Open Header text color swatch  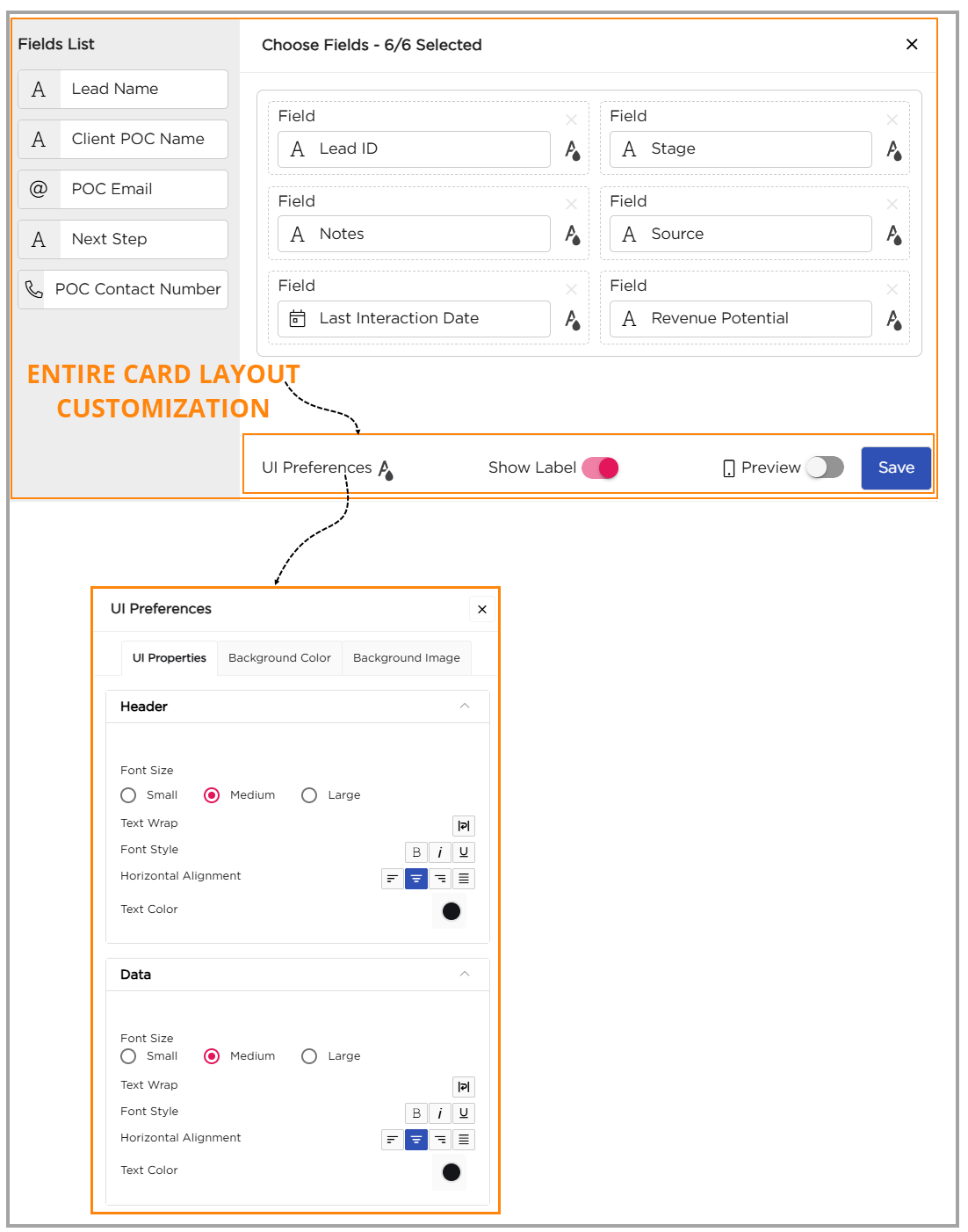tap(451, 911)
